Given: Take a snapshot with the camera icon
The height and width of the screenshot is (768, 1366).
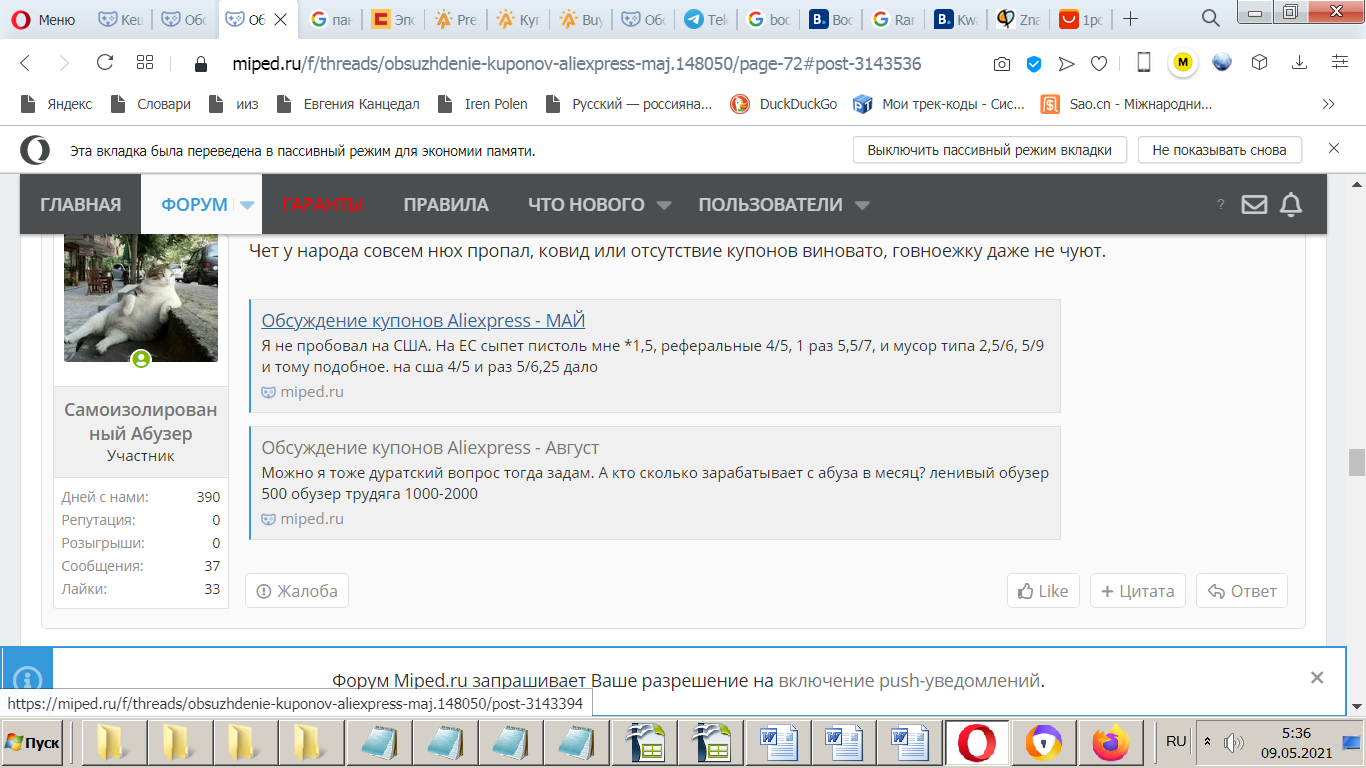Looking at the screenshot, I should pos(1002,64).
